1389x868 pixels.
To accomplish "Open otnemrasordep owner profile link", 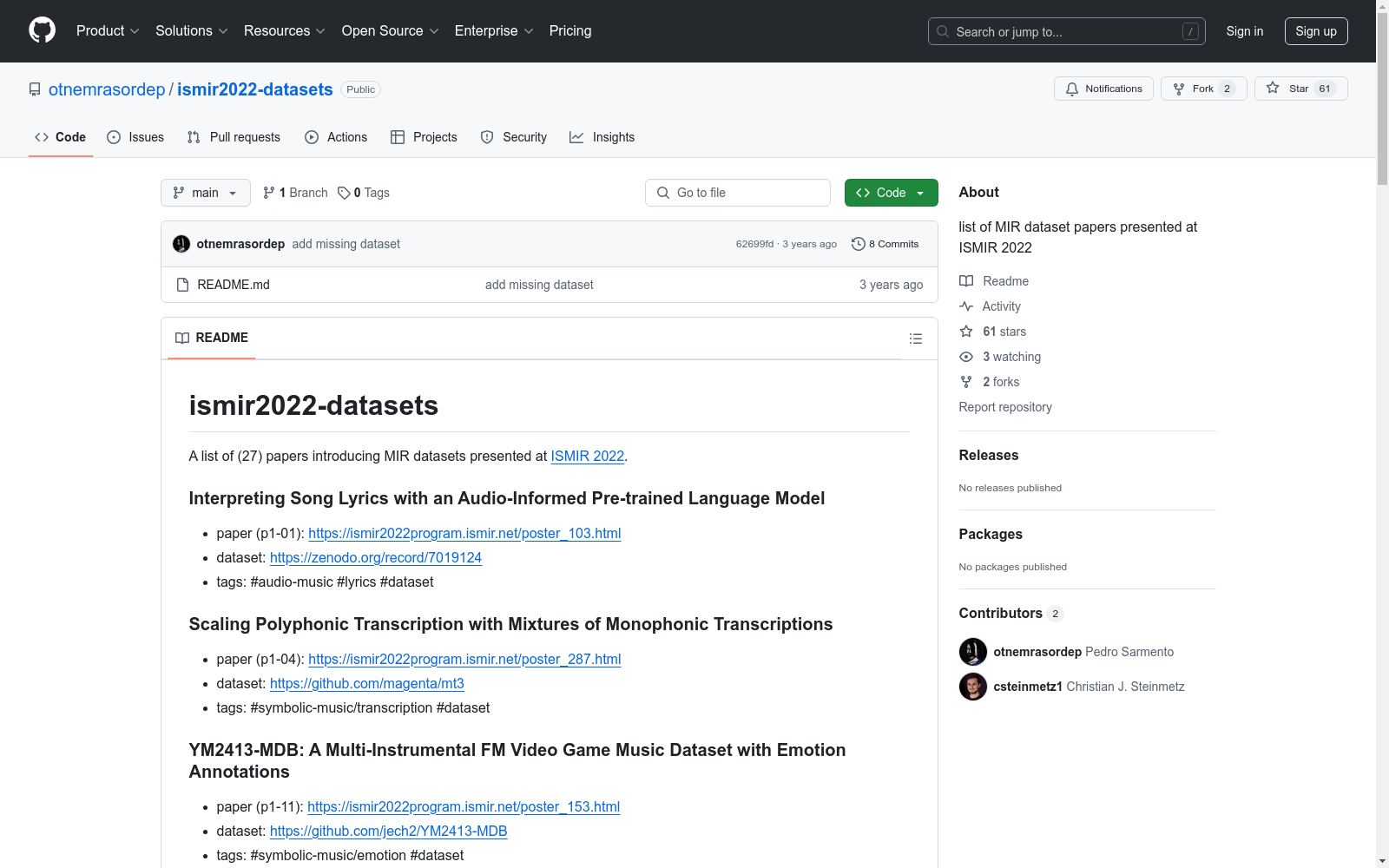I will click(107, 89).
